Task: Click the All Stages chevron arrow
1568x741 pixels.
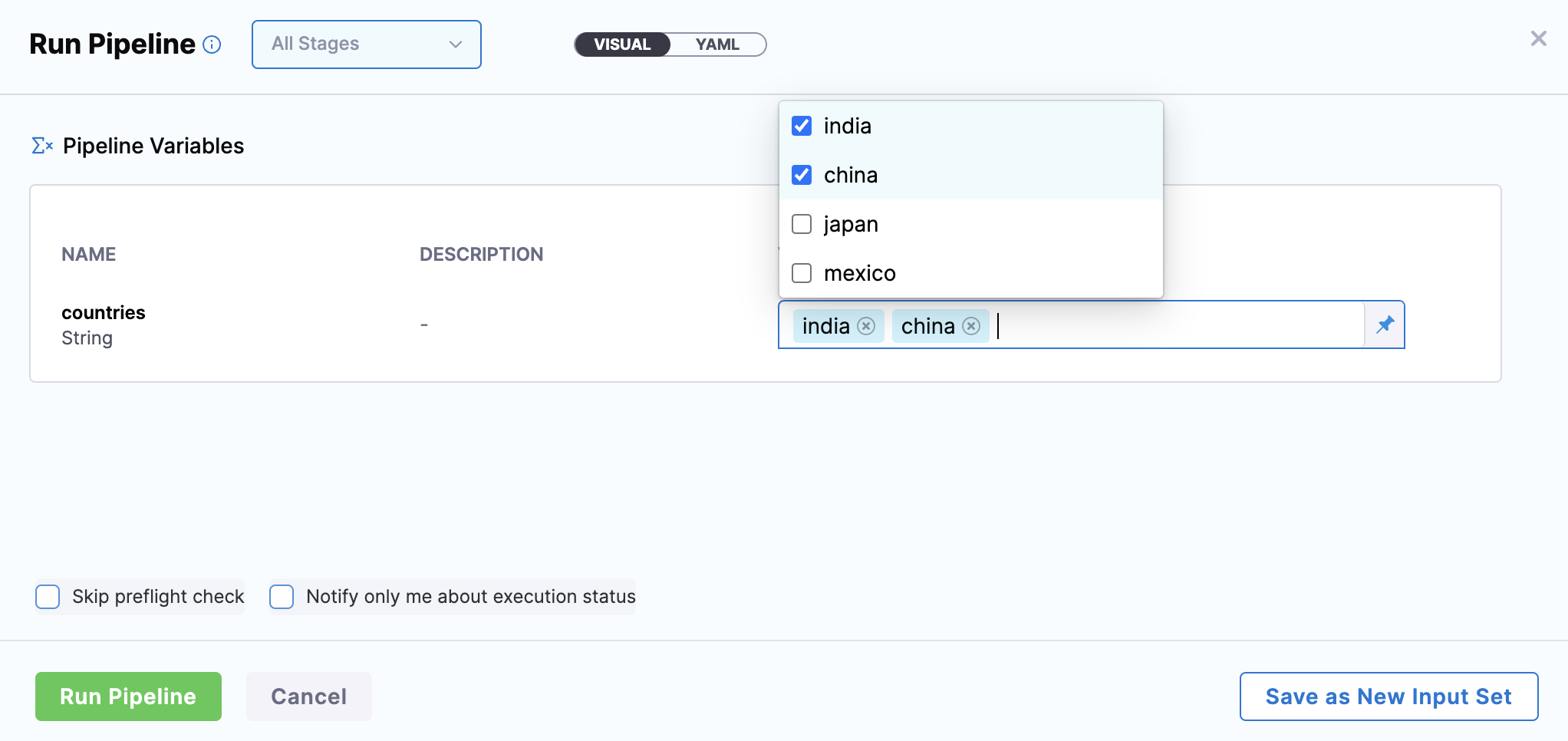Action: [456, 44]
